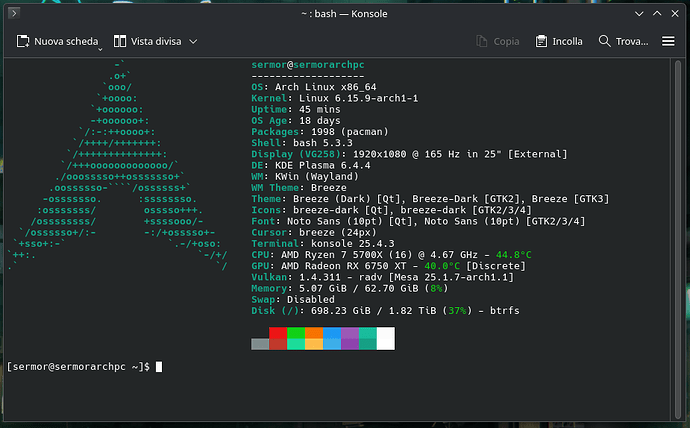Image resolution: width=690 pixels, height=428 pixels.
Task: Click the Nuova scheda new tab icon
Action: pyautogui.click(x=23, y=41)
